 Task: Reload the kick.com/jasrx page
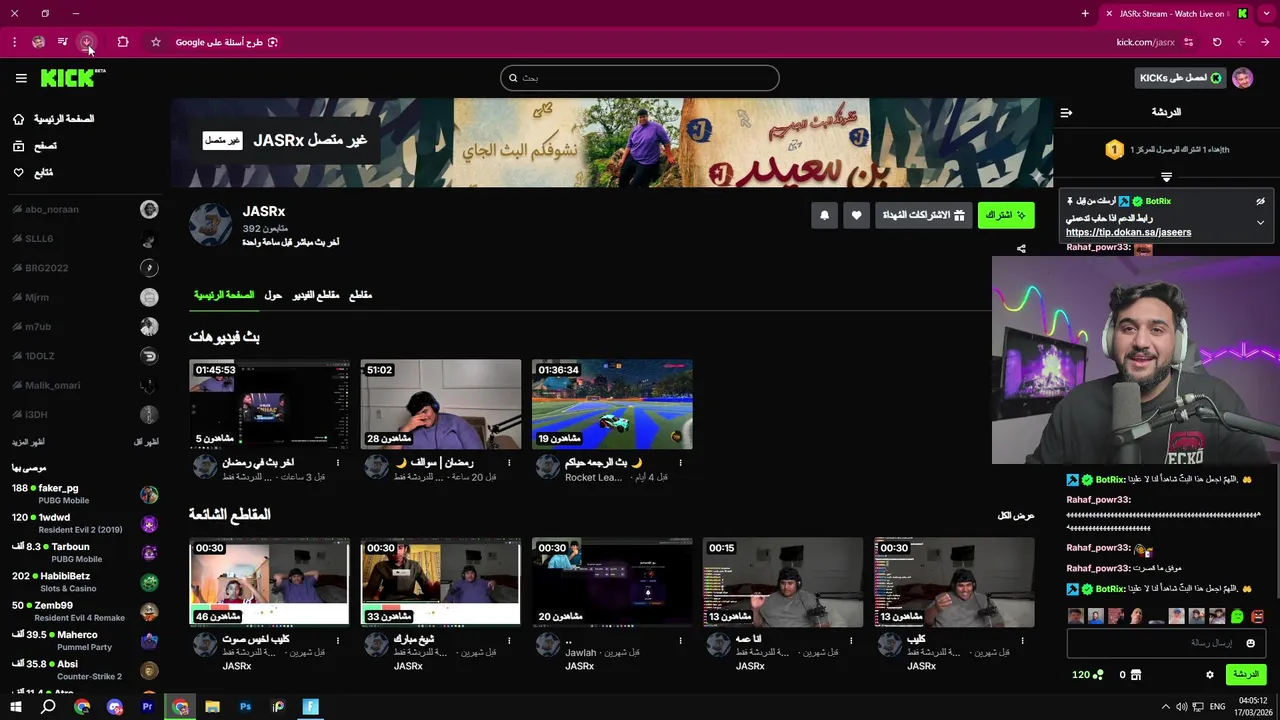[1217, 42]
